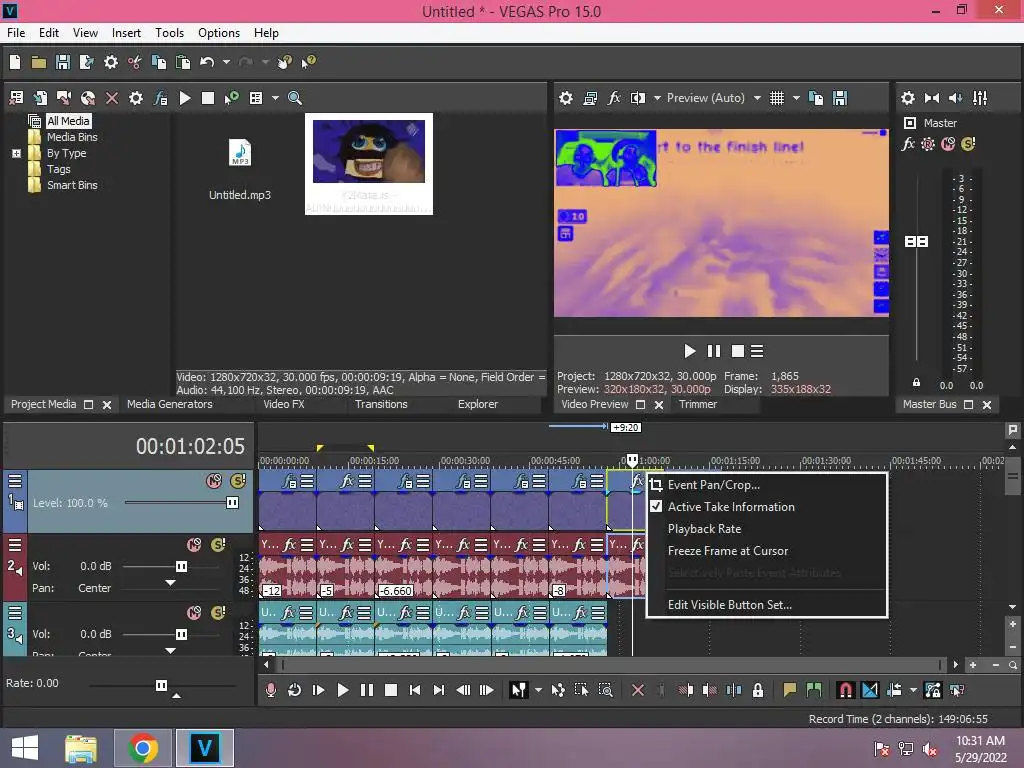Click the Undo arrow button

point(207,62)
